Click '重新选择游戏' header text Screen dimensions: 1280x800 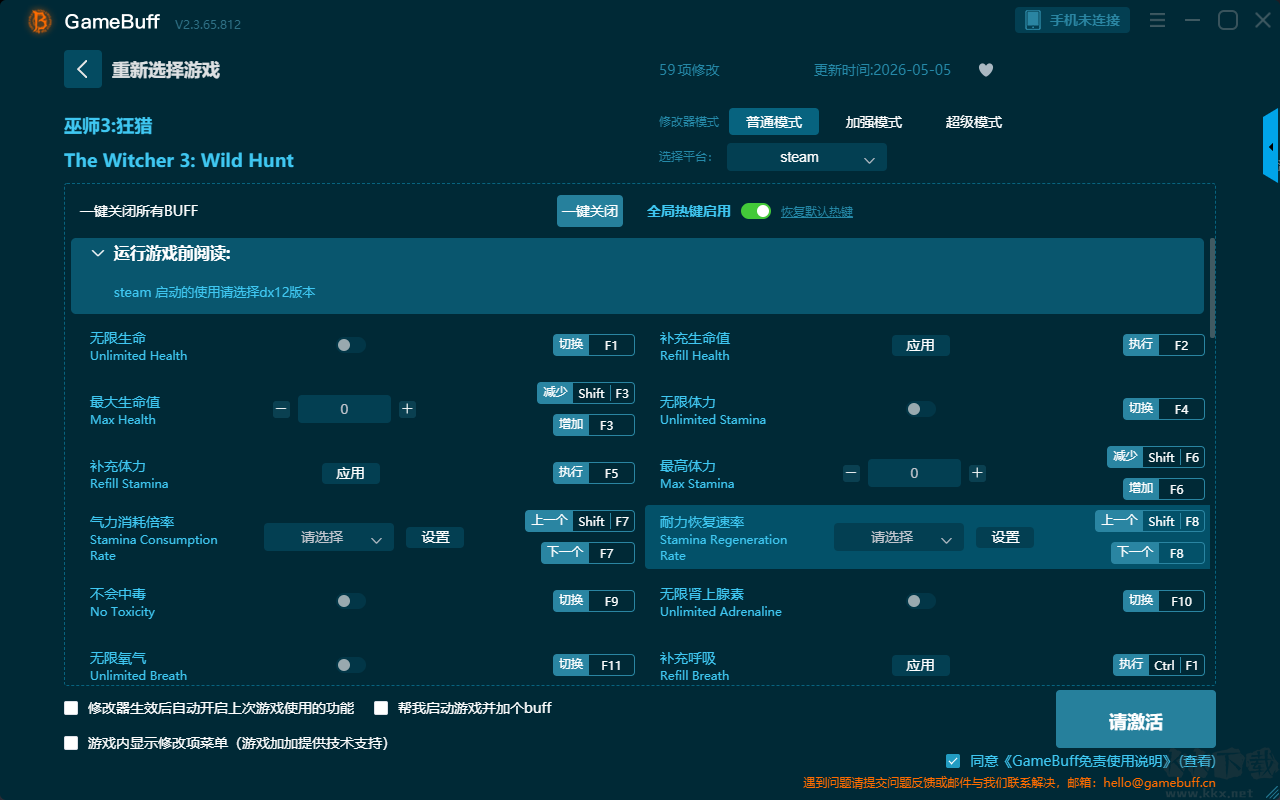coord(165,70)
